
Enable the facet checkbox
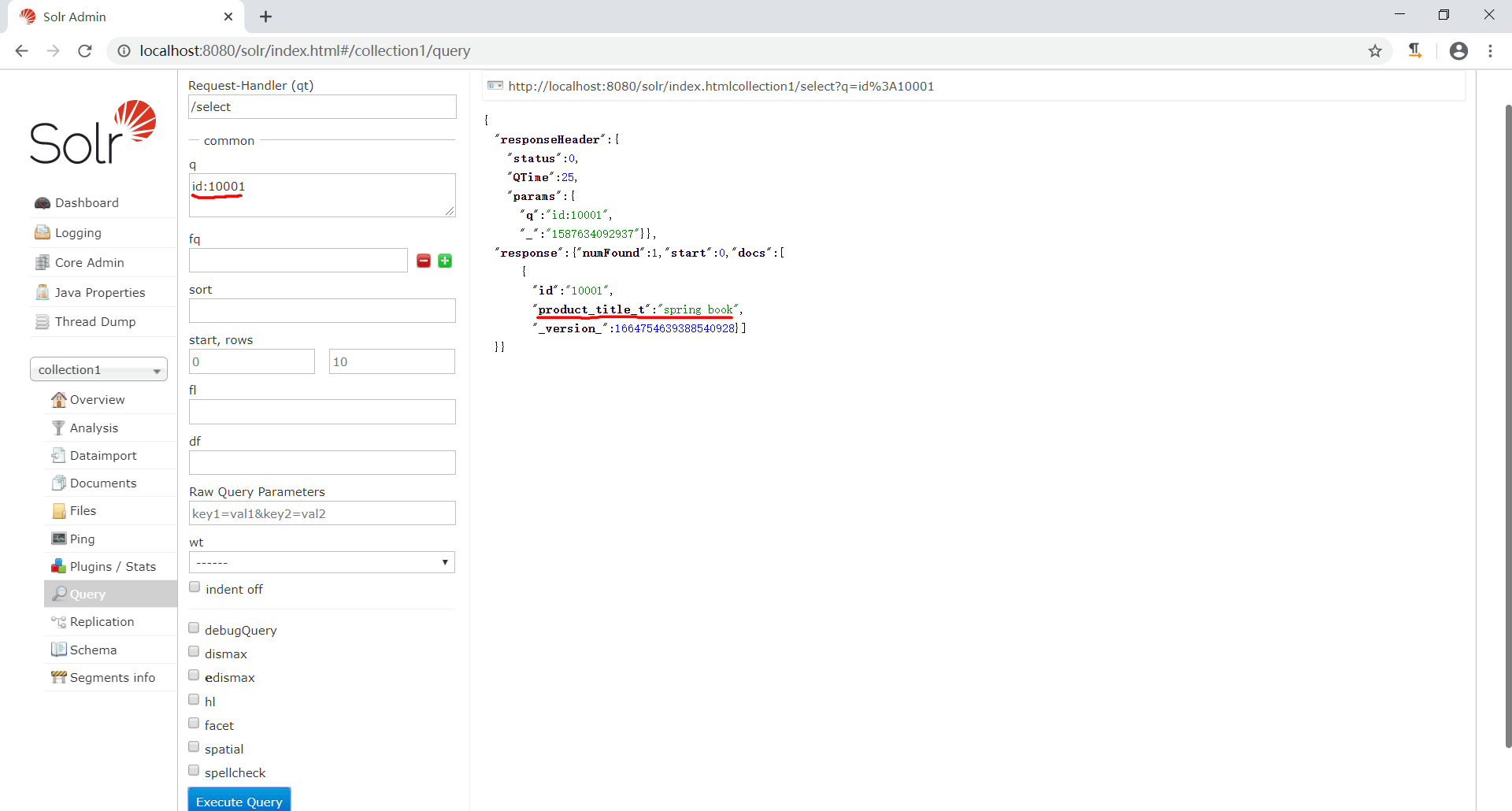click(x=193, y=722)
